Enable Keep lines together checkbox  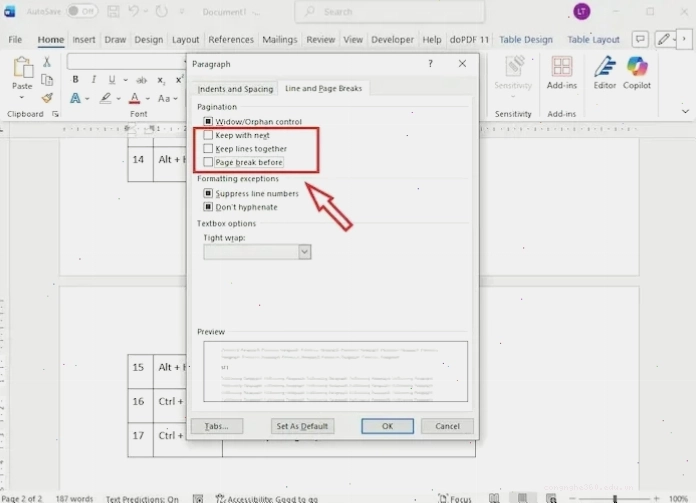[x=208, y=148]
